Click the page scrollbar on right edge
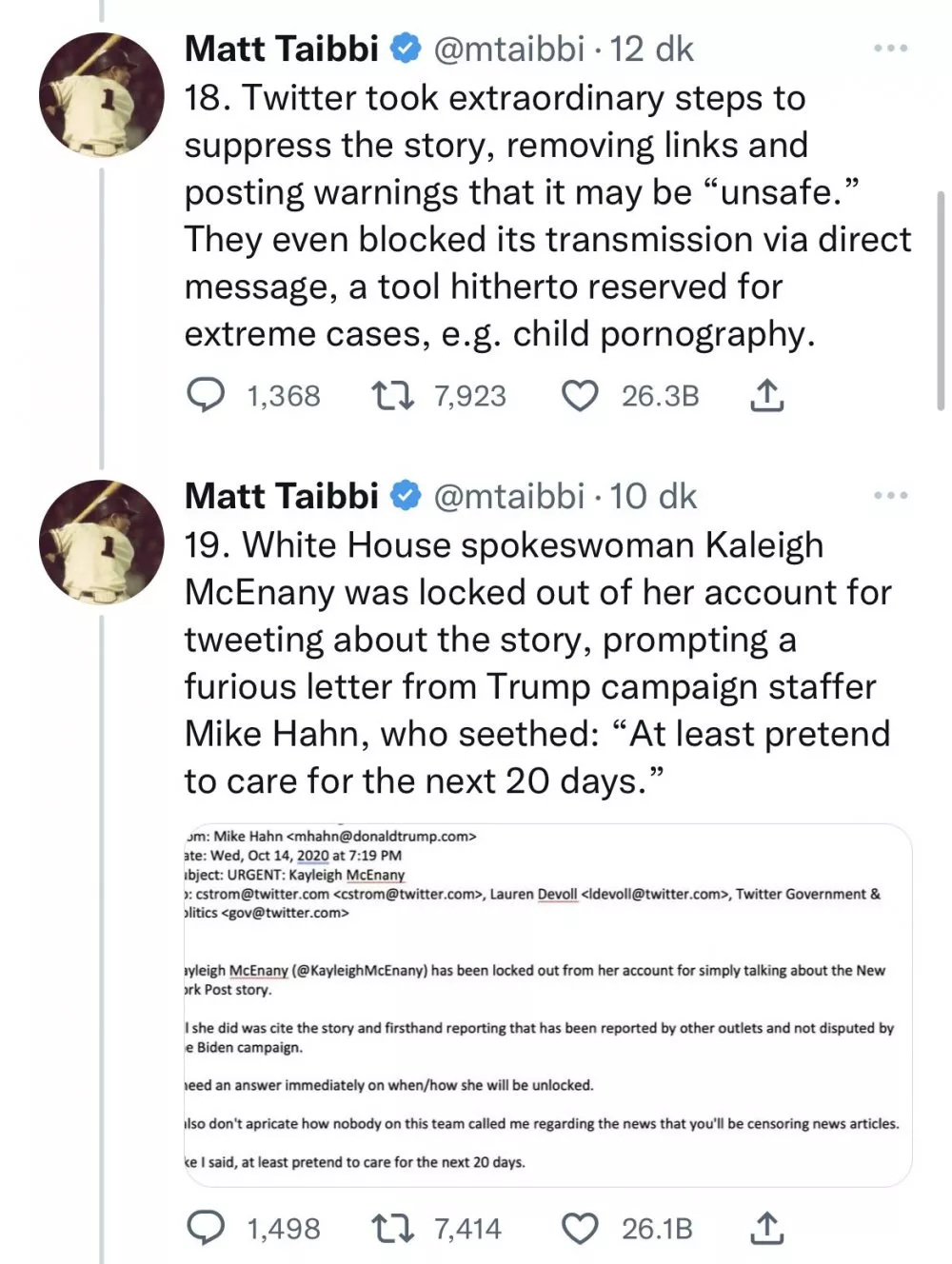Image resolution: width=952 pixels, height=1264 pixels. pyautogui.click(x=941, y=300)
